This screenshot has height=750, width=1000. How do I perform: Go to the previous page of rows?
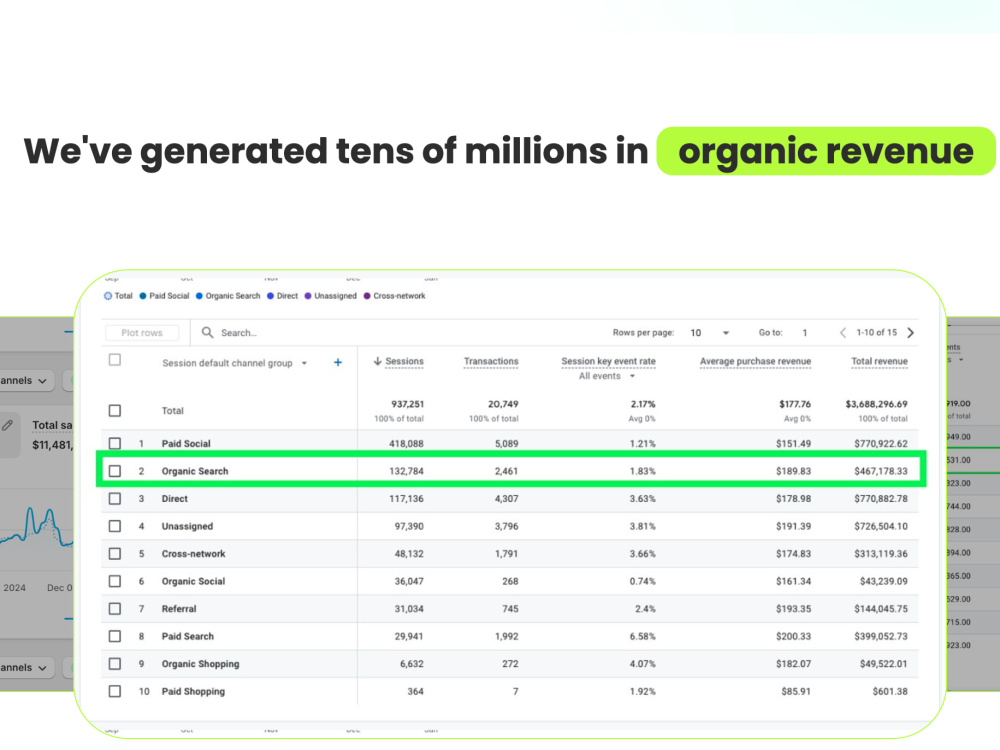843,332
